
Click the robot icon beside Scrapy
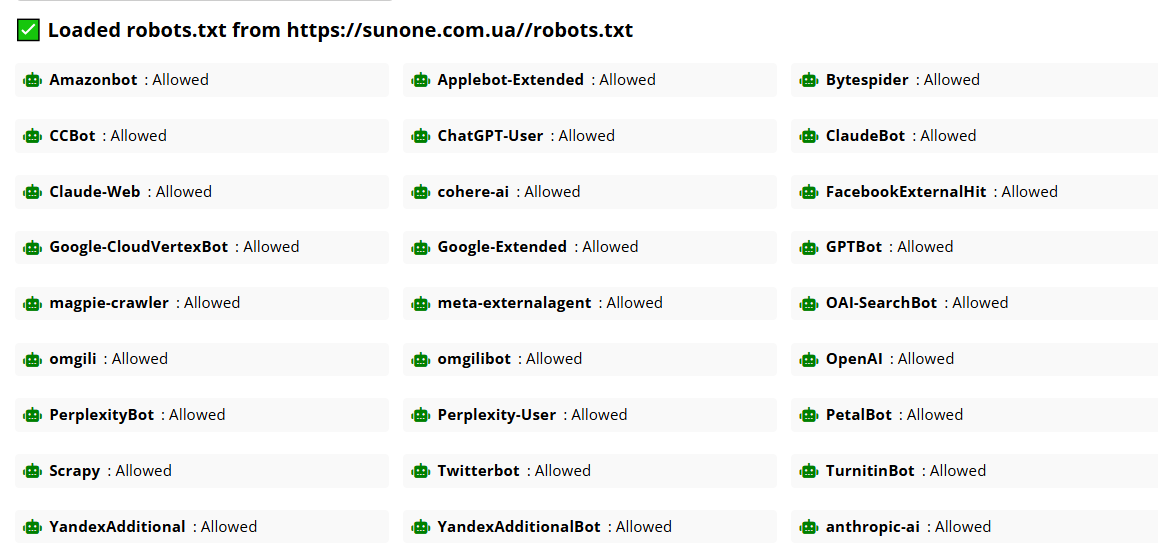pos(32,471)
